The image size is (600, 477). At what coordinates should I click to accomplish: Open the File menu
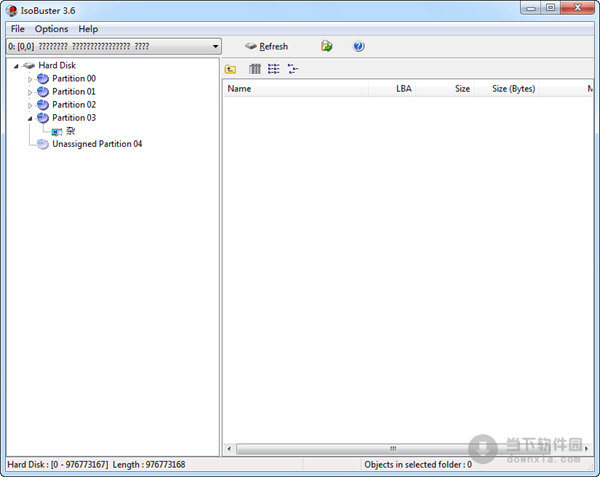point(17,29)
